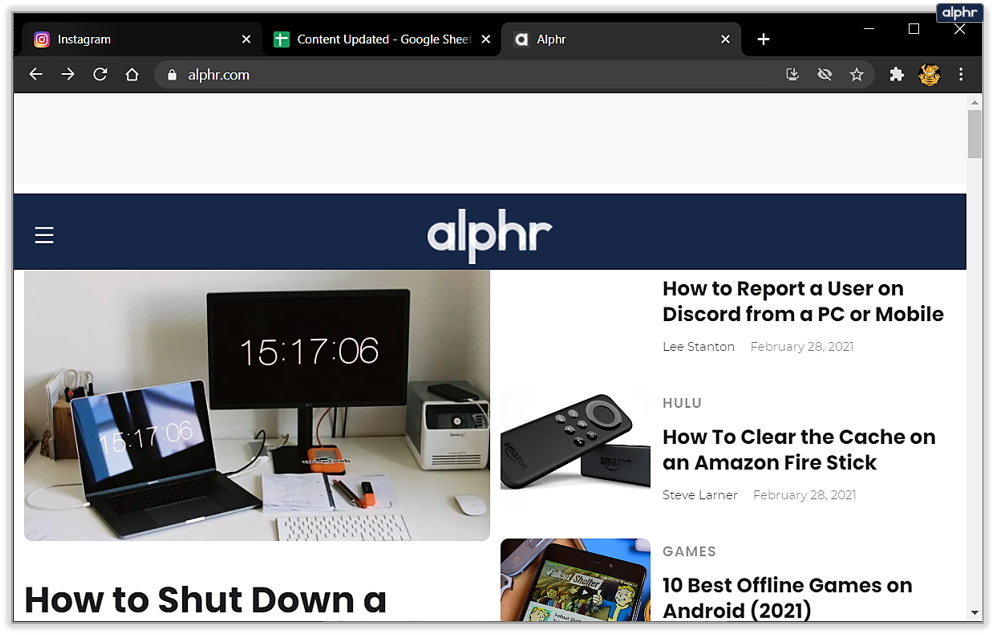Open author Steve Larner's page
The image size is (995, 635).
tap(699, 495)
